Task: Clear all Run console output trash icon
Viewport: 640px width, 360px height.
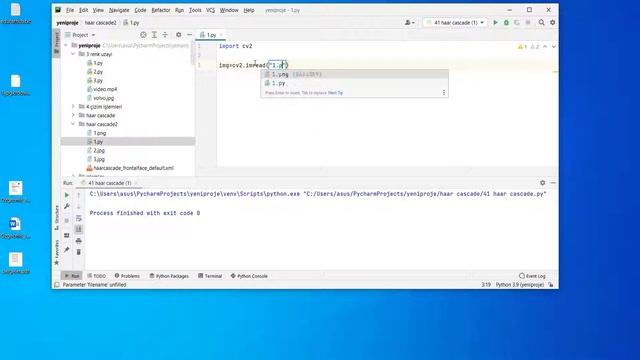Action: pos(79,252)
